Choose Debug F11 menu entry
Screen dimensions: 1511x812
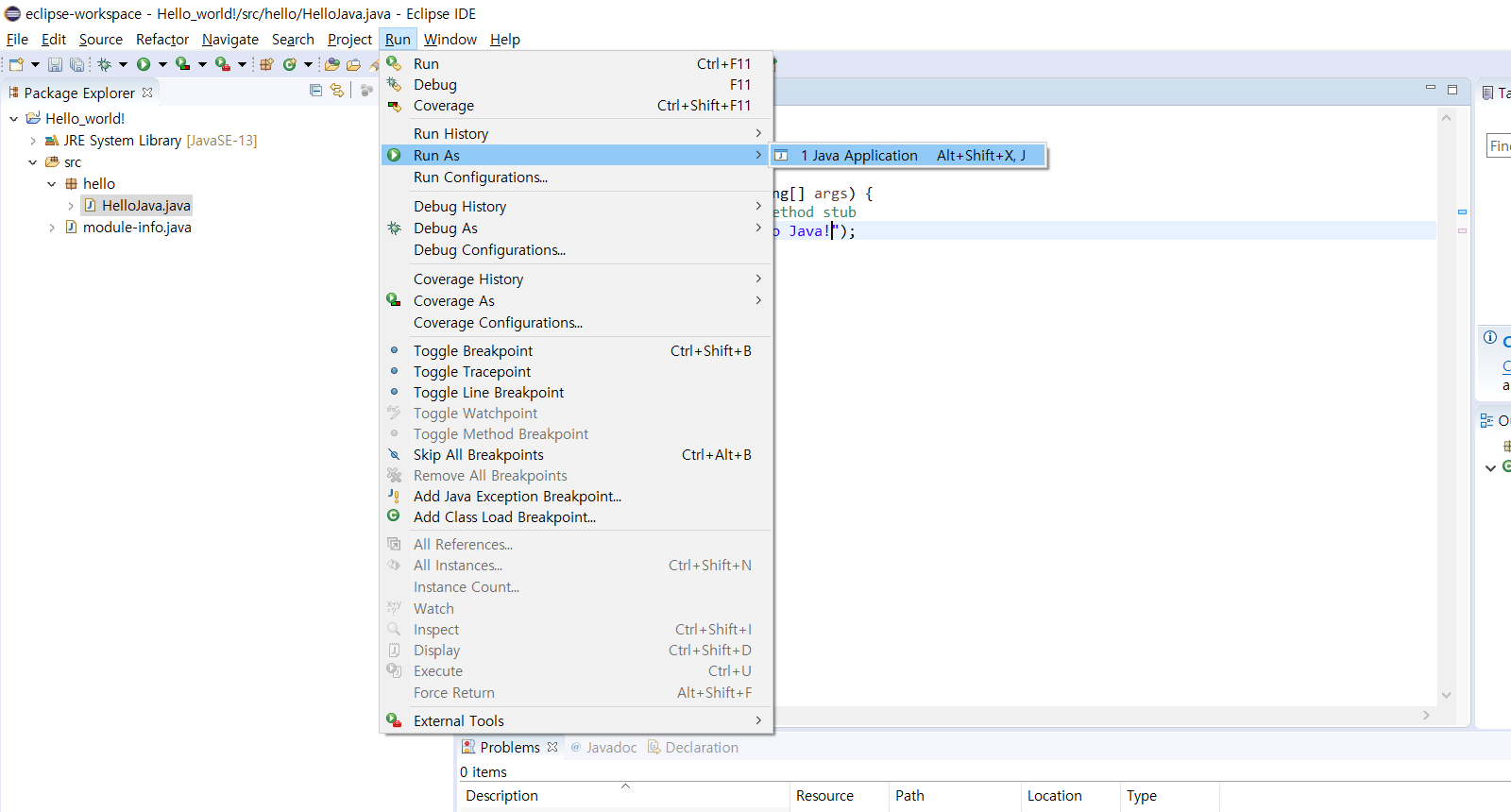click(x=576, y=85)
